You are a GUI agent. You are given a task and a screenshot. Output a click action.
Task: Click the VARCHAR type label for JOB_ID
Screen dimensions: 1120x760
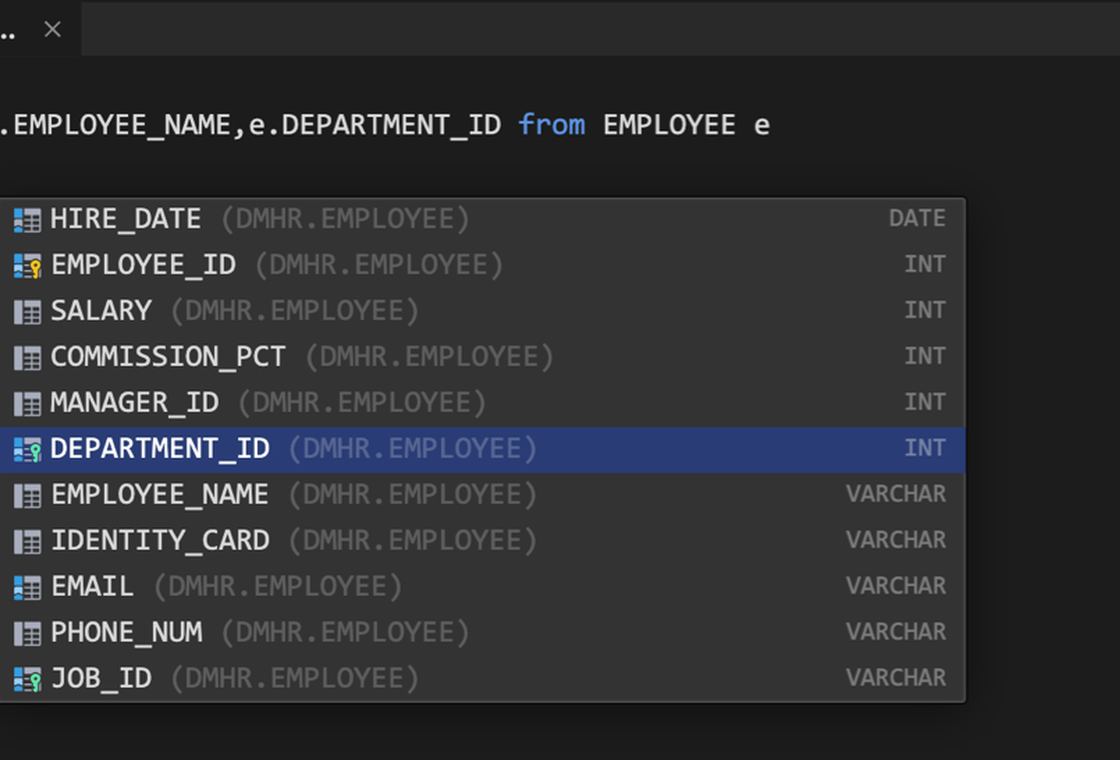896,679
